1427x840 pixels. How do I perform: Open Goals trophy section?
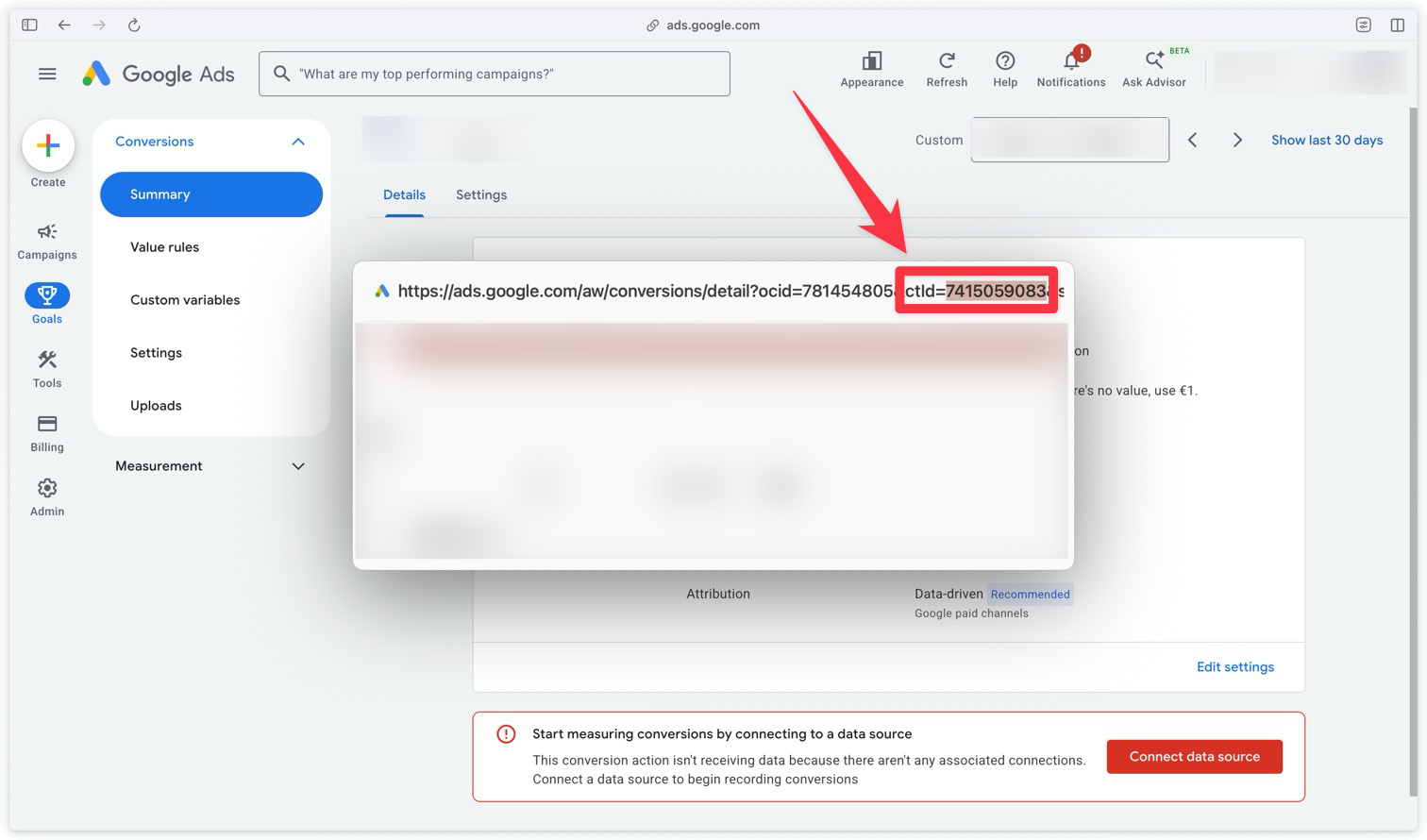coord(47,304)
